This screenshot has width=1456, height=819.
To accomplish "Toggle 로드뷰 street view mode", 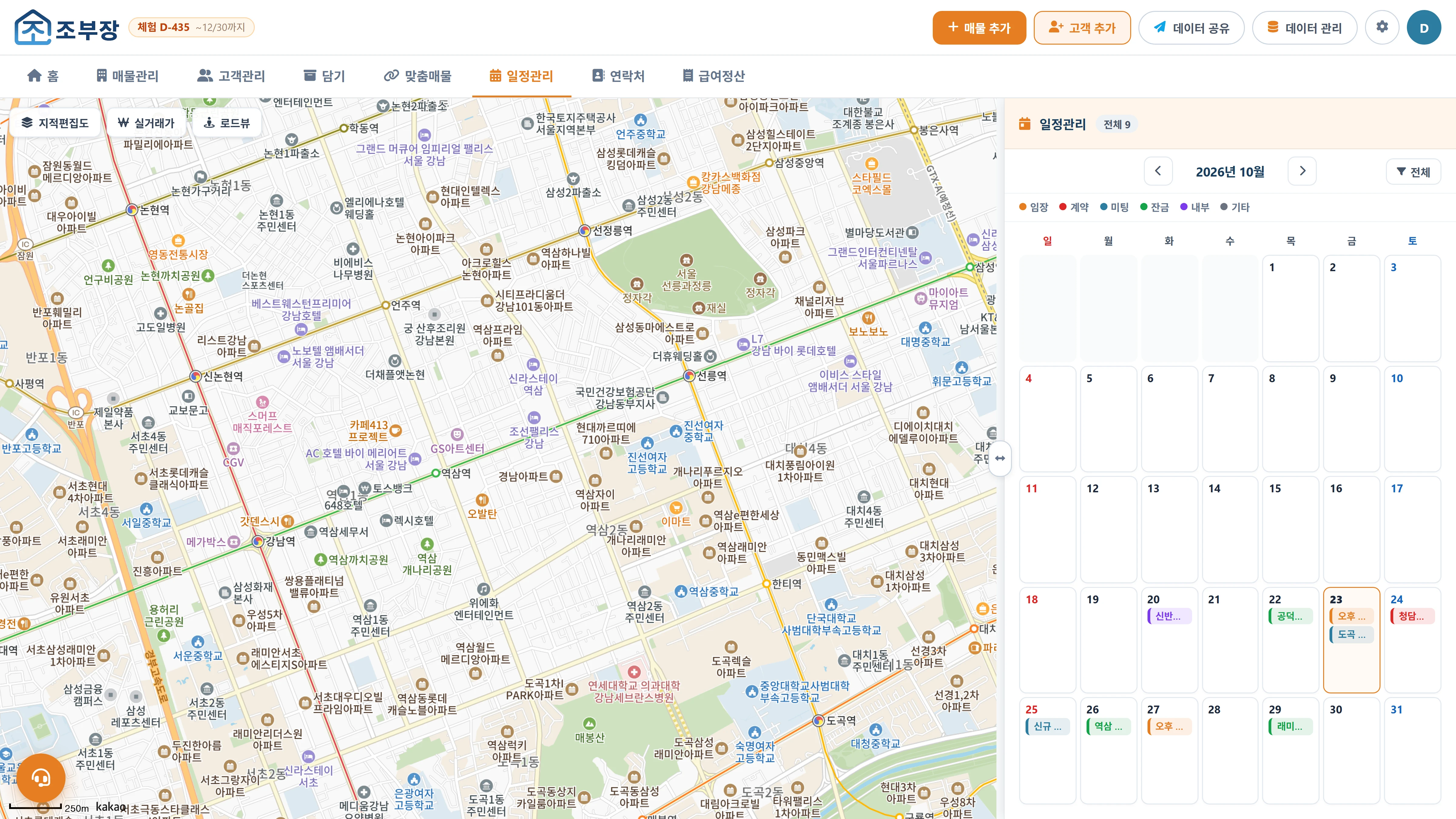I will pos(227,123).
